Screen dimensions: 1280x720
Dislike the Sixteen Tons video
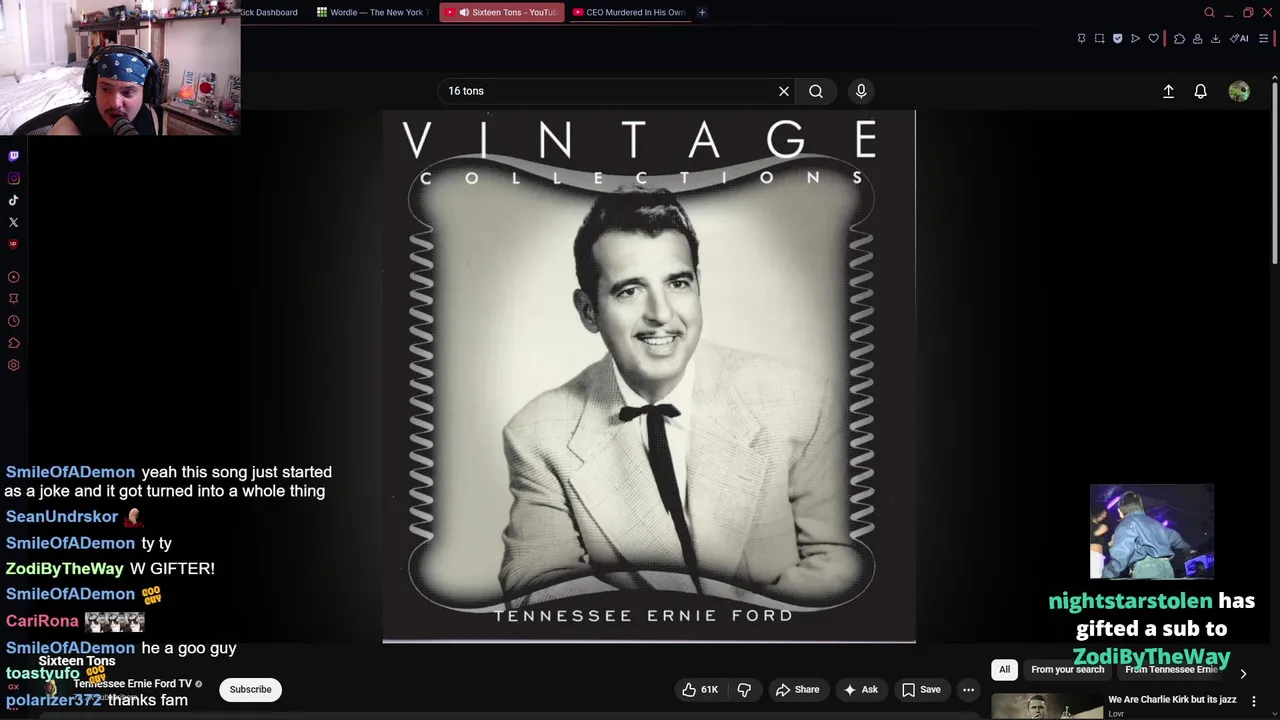744,689
